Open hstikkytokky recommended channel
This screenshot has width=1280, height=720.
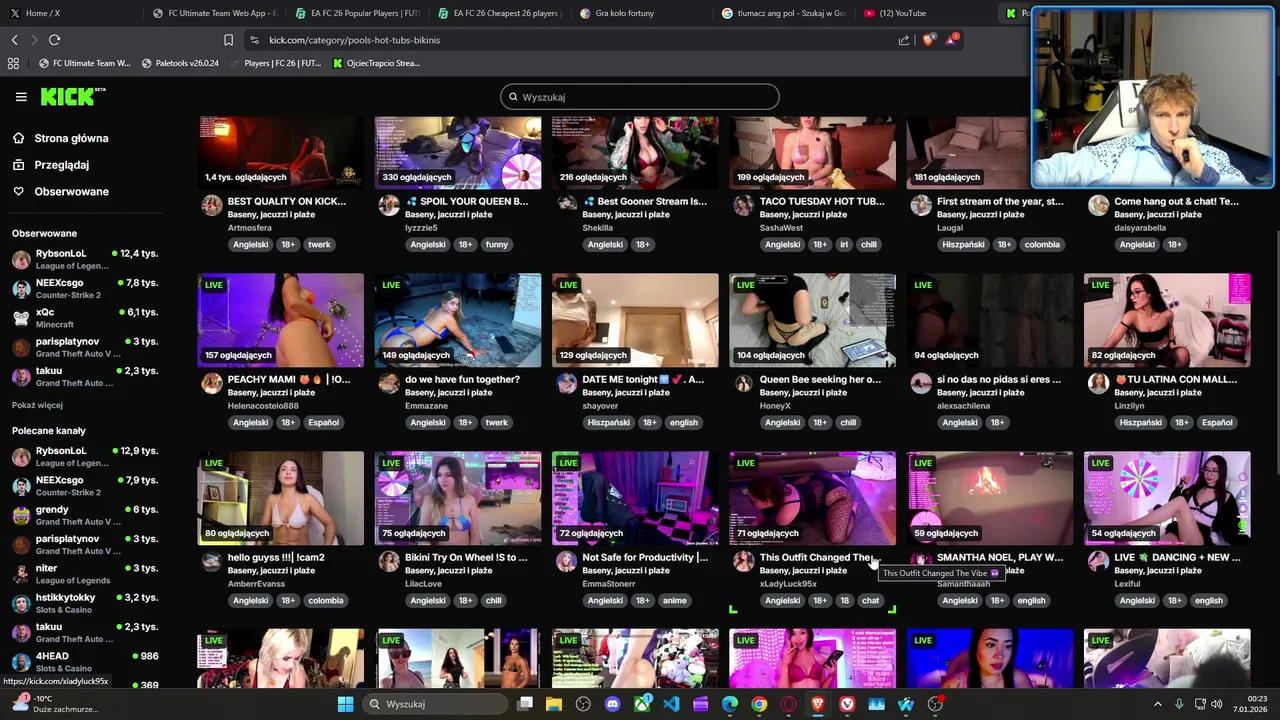point(85,603)
